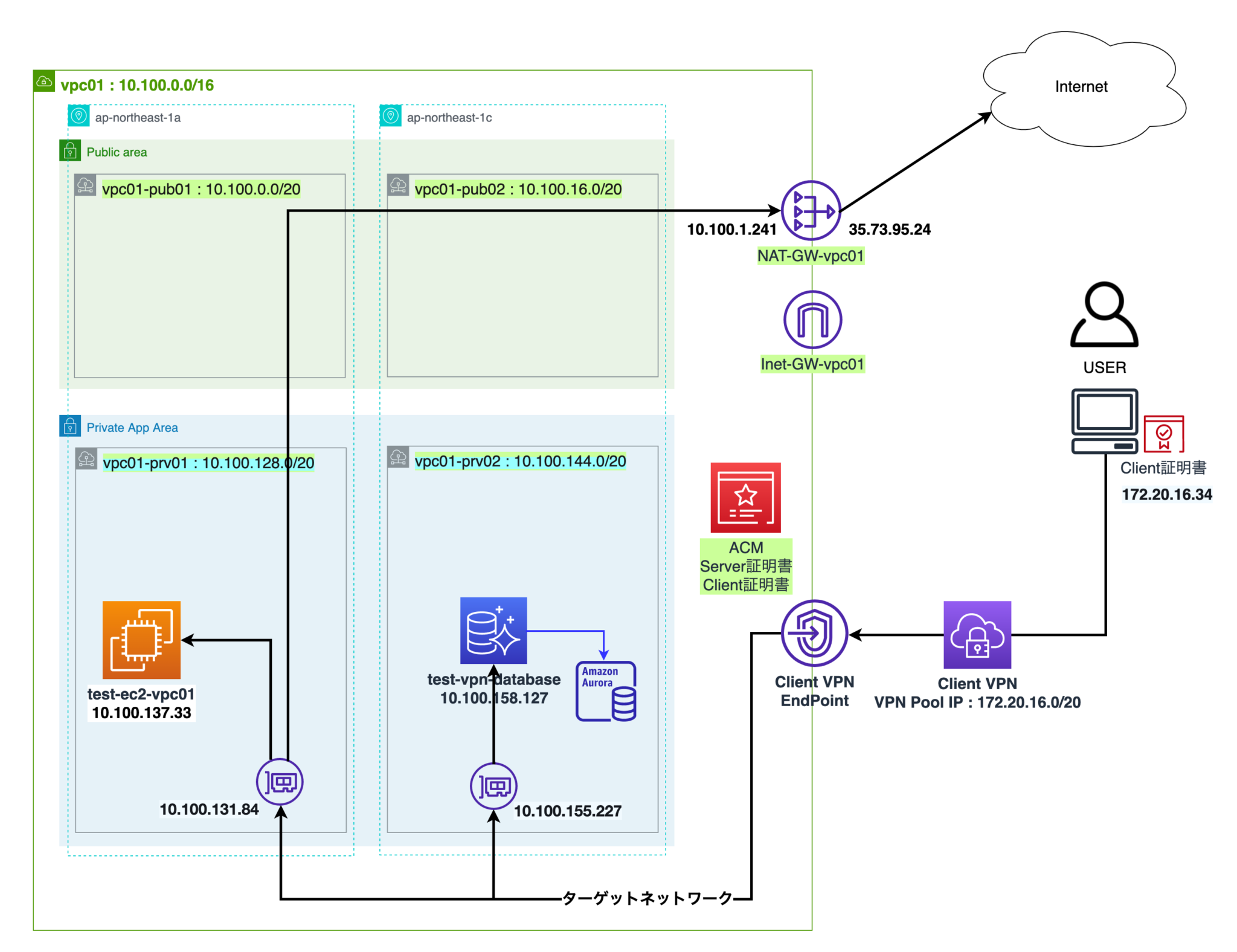The image size is (1237, 952).
Task: Select the blue Aurora database sparkle icon
Action: click(x=493, y=631)
